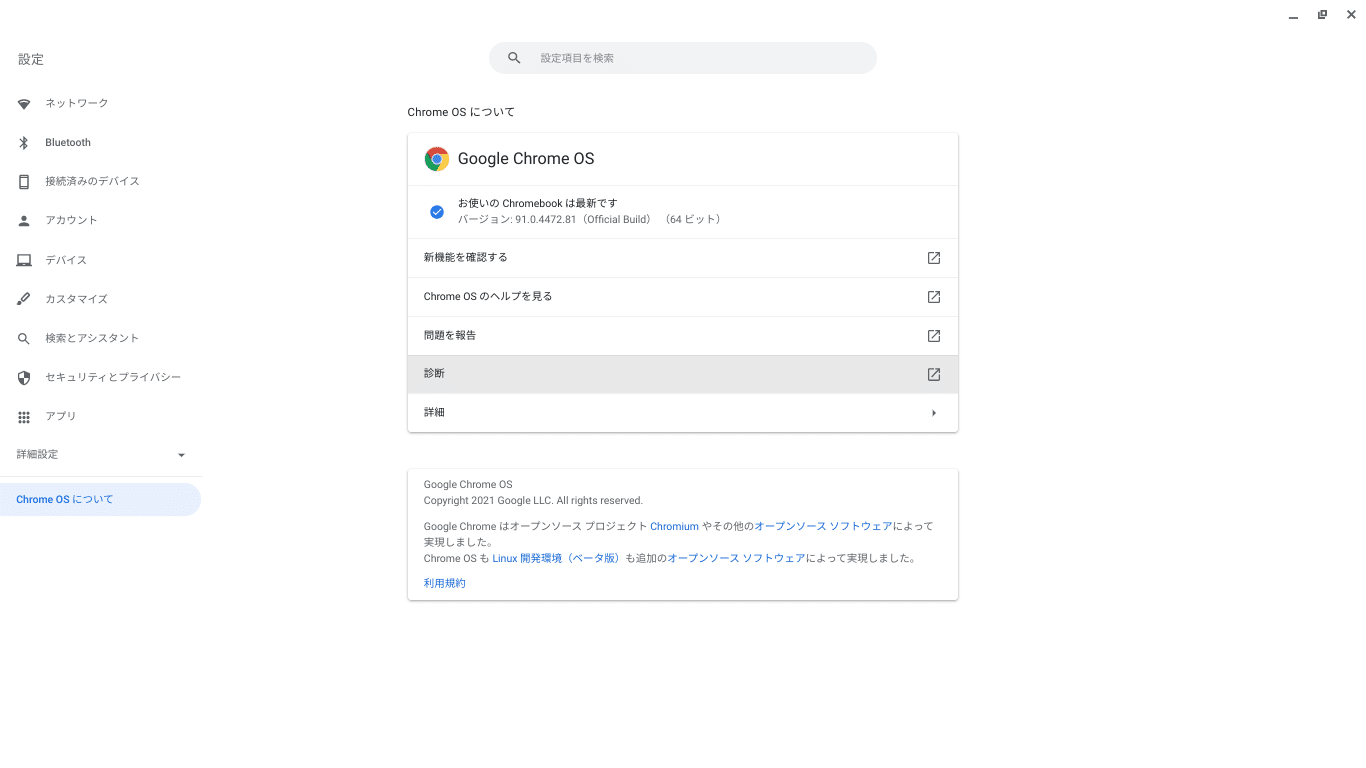Click 問題を報告 row
Viewport: 1366px width, 768px height.
click(x=683, y=336)
